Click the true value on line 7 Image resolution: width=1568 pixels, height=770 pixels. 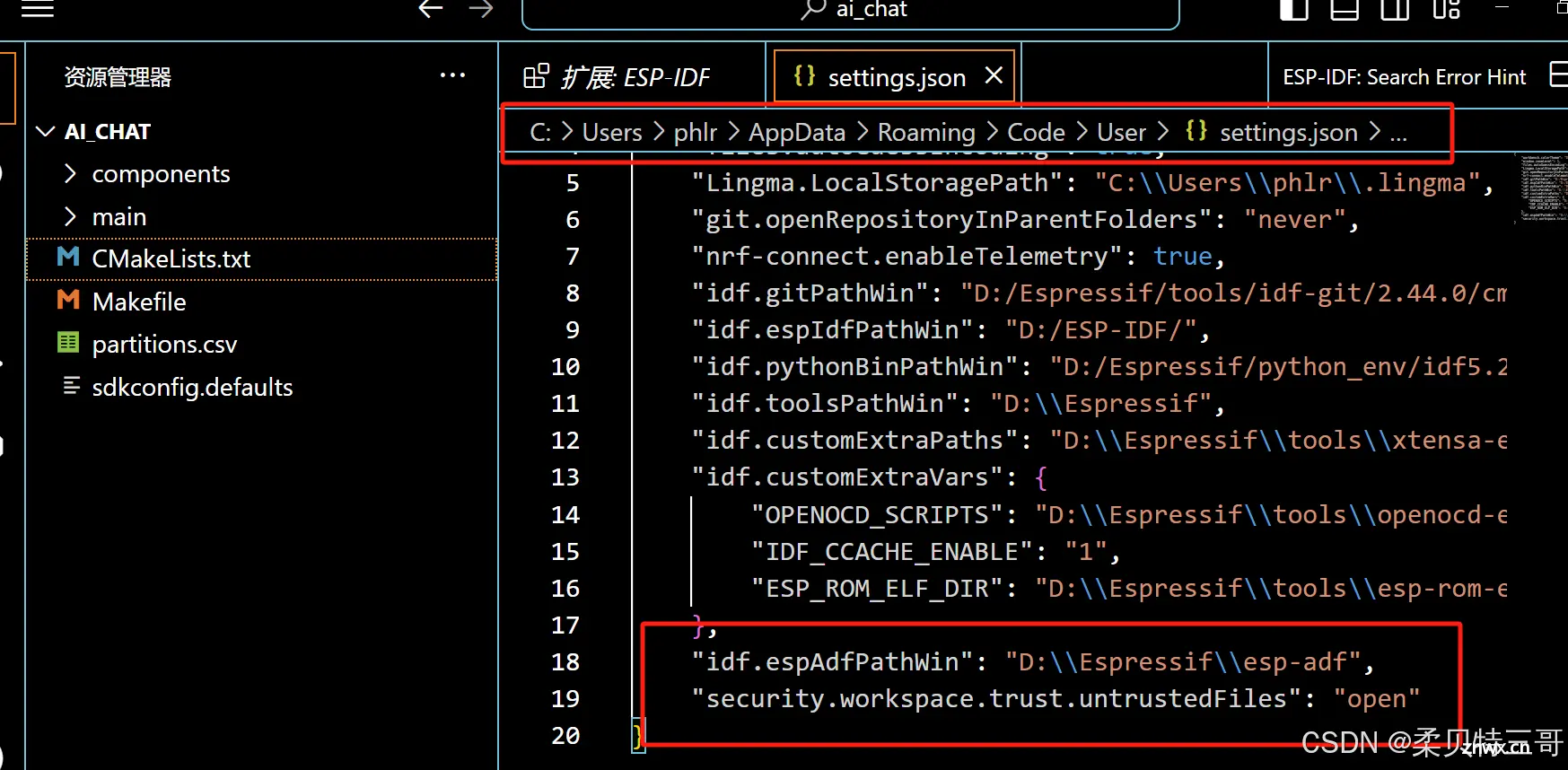coord(1182,257)
